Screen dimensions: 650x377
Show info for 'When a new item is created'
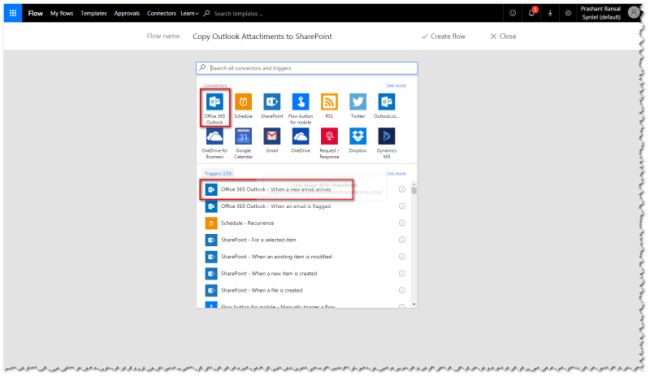pos(402,273)
